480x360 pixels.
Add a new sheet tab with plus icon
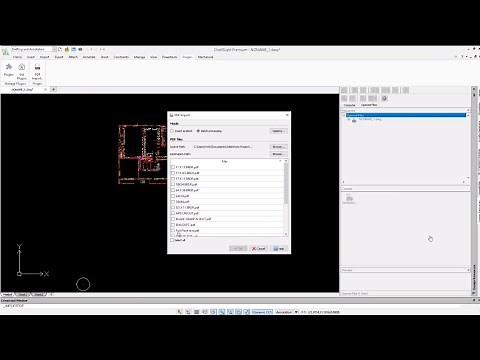[51, 295]
